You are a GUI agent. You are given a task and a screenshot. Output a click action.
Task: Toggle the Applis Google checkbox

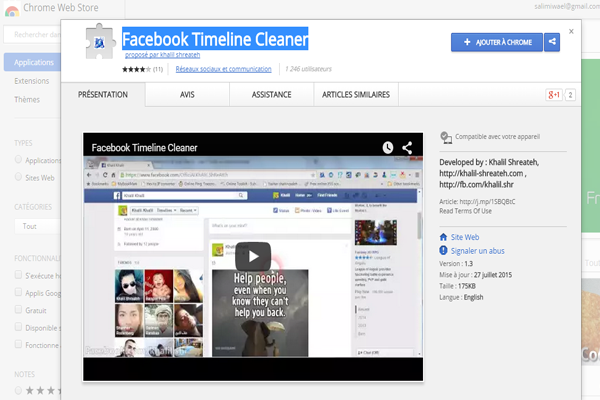[18, 292]
